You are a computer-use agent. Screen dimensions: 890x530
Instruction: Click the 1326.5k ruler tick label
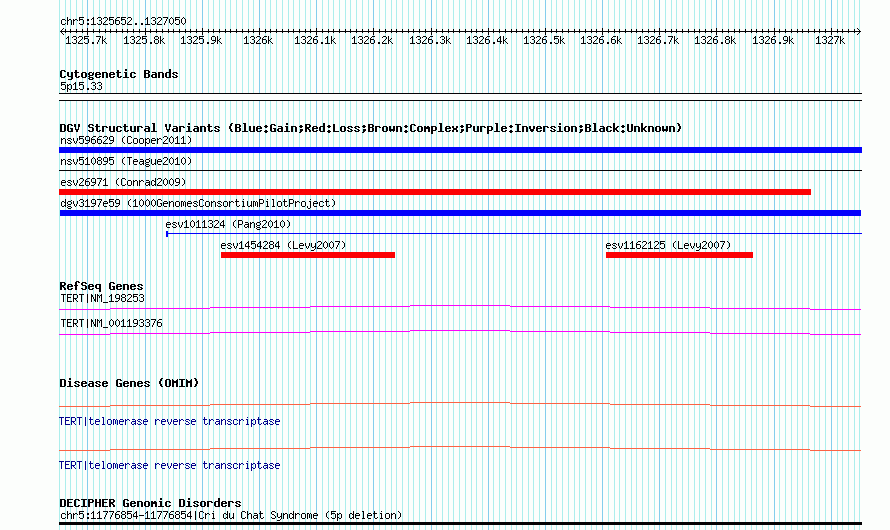click(x=544, y=40)
